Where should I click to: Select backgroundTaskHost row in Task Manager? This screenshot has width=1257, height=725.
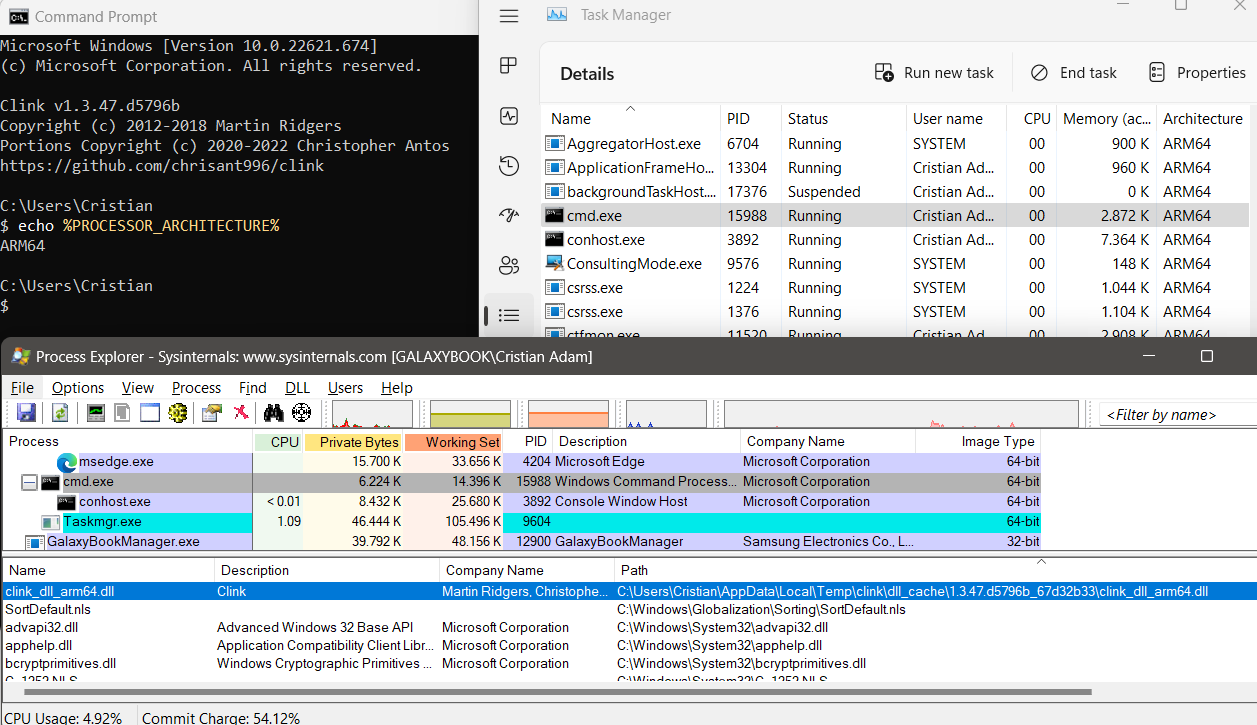895,192
